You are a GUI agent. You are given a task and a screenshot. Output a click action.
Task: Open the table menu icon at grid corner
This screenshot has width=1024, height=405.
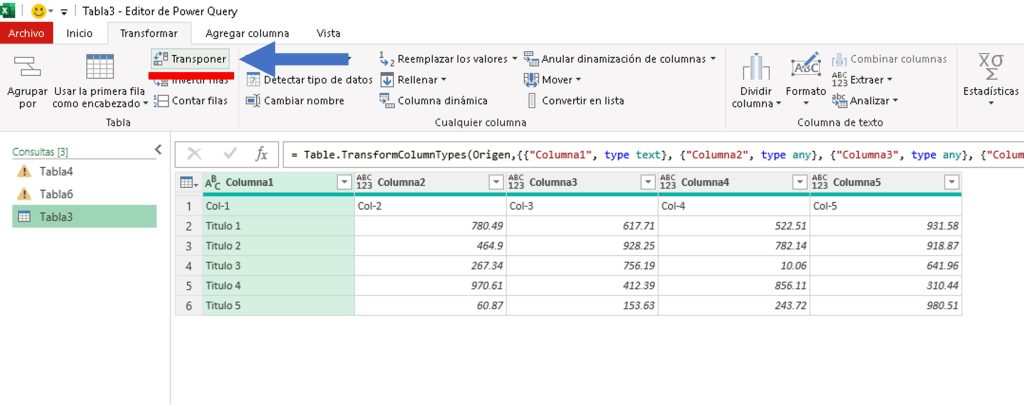pos(189,183)
